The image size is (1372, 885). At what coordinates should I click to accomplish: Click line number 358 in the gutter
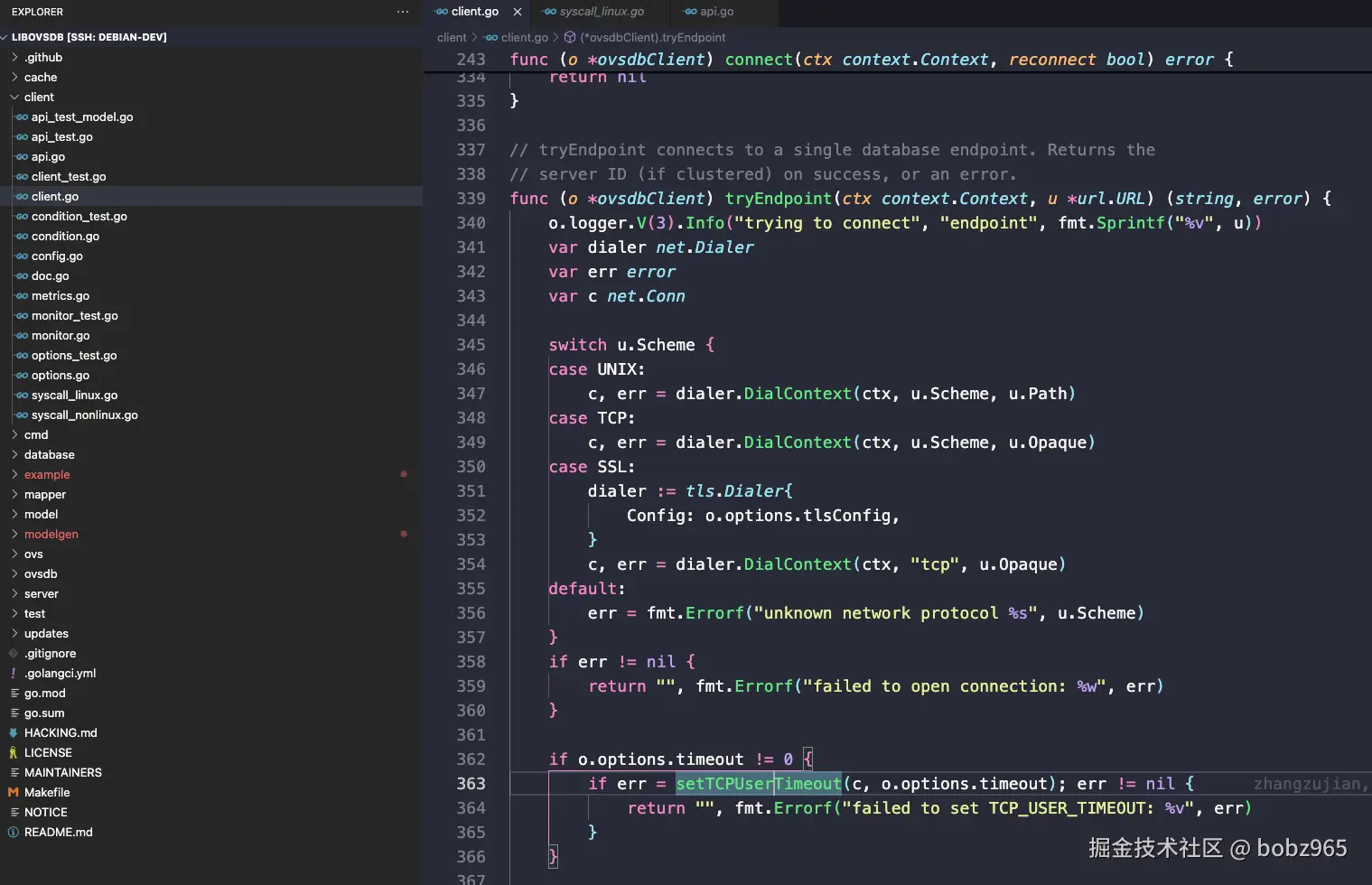pos(471,662)
